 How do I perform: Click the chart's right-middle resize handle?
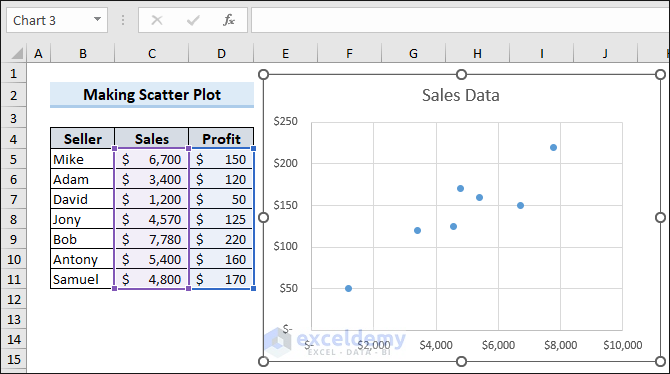660,218
